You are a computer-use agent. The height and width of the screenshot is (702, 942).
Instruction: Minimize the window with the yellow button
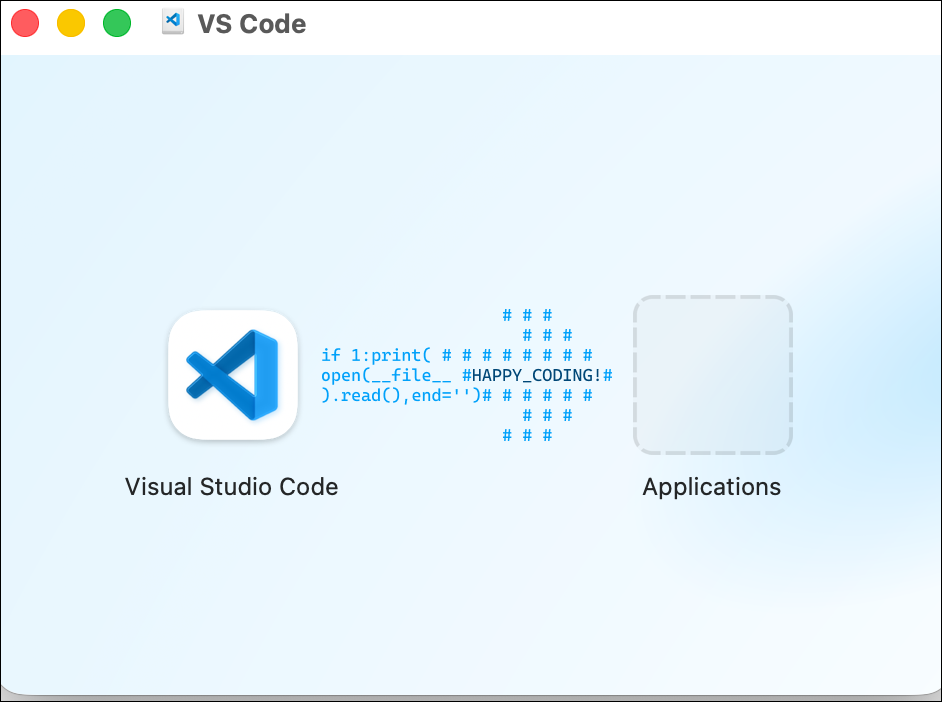[71, 23]
